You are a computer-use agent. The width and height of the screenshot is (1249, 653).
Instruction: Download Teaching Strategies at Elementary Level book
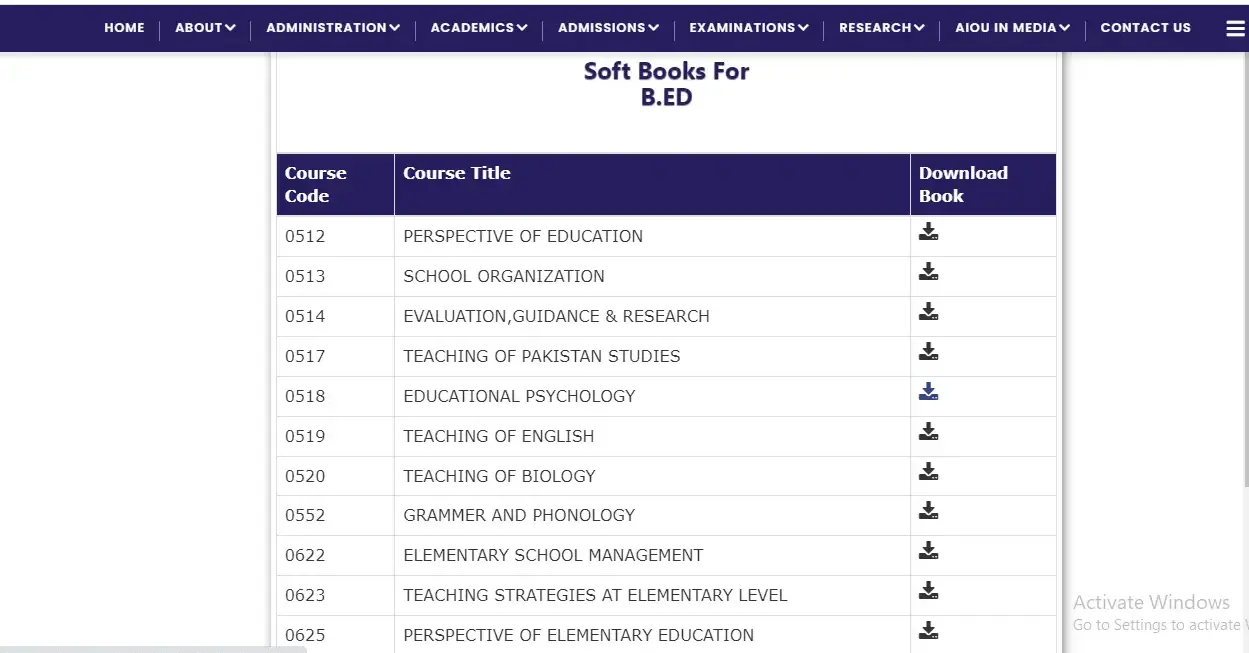pos(929,591)
